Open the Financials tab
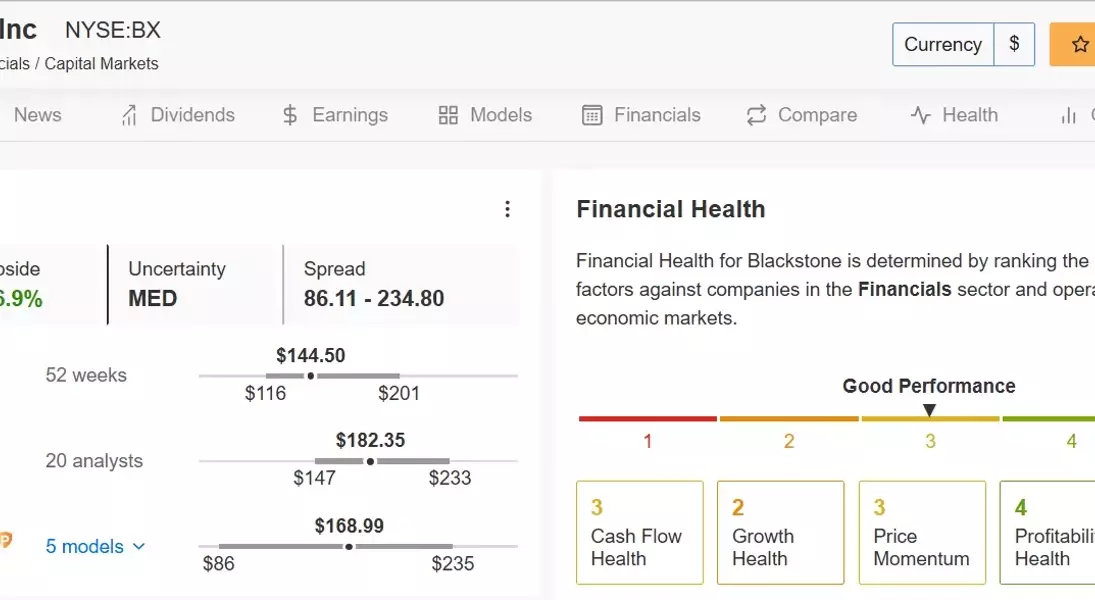The width and height of the screenshot is (1095, 600). (x=657, y=115)
